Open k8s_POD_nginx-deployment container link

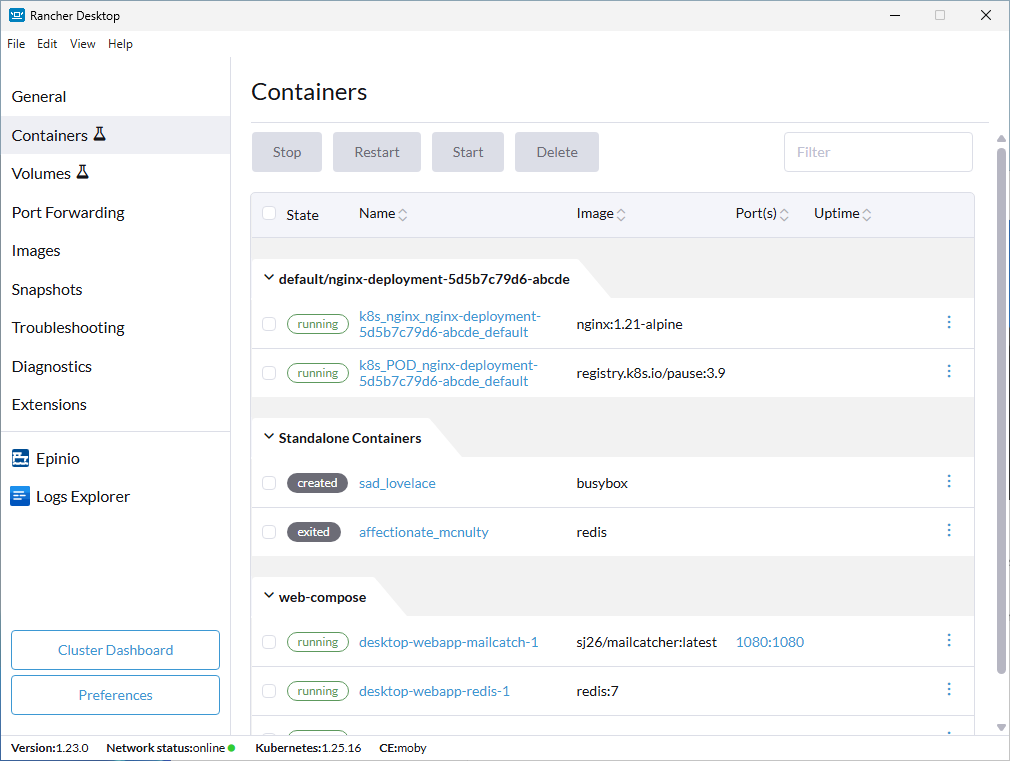(x=448, y=373)
